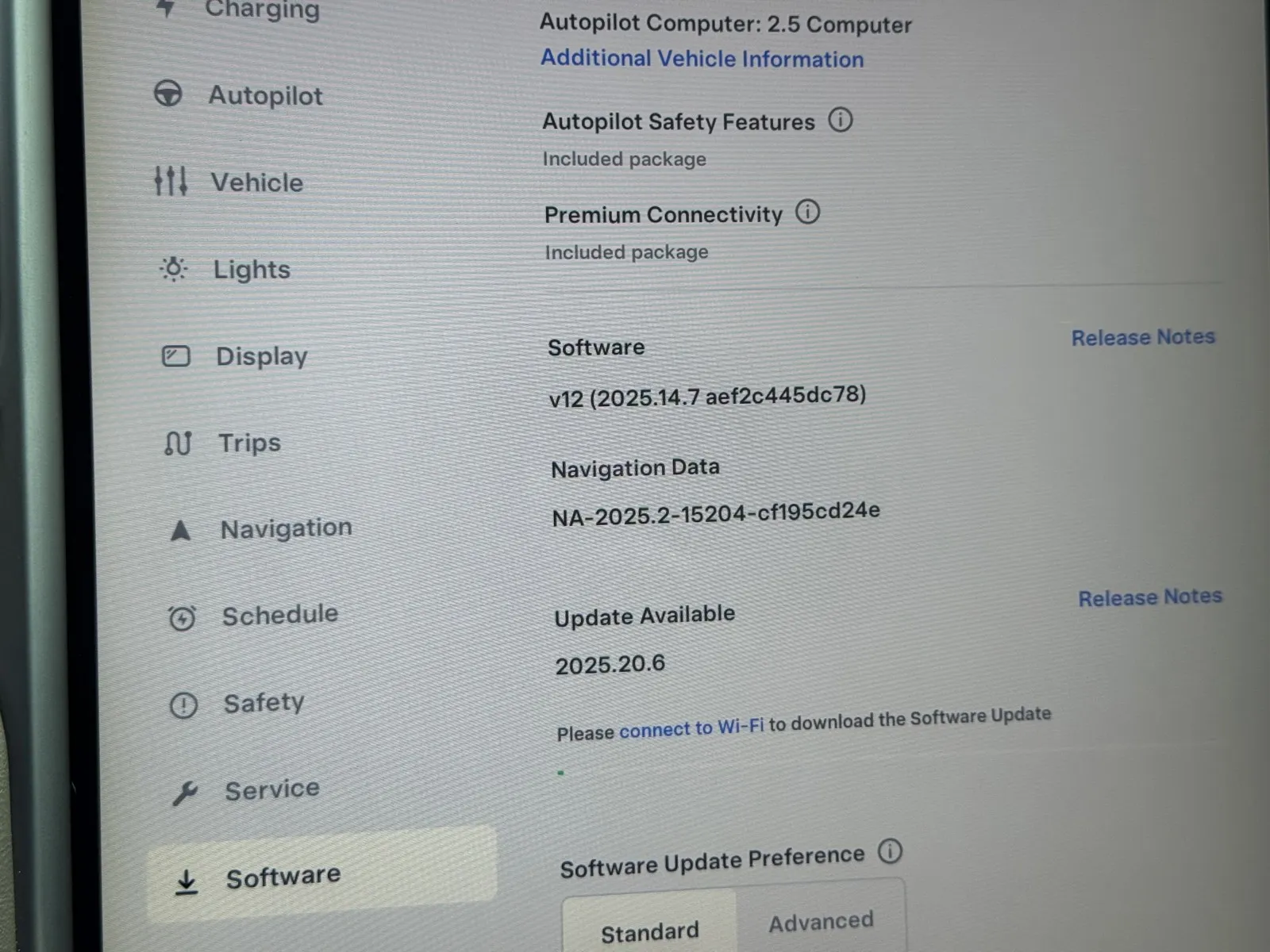1270x952 pixels.
Task: Open Release Notes for current software
Action: tap(1142, 337)
